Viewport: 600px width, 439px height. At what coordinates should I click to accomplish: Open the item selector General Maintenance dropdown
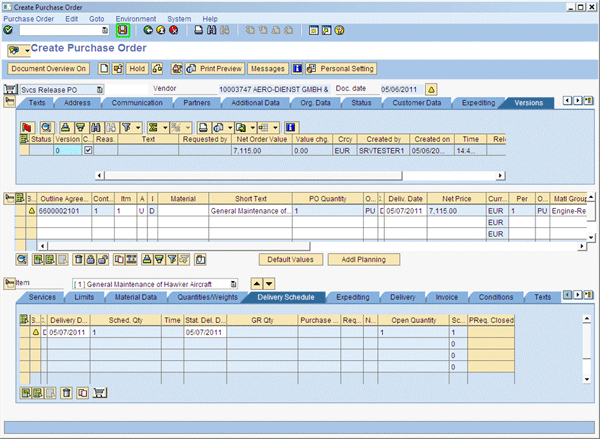click(234, 284)
